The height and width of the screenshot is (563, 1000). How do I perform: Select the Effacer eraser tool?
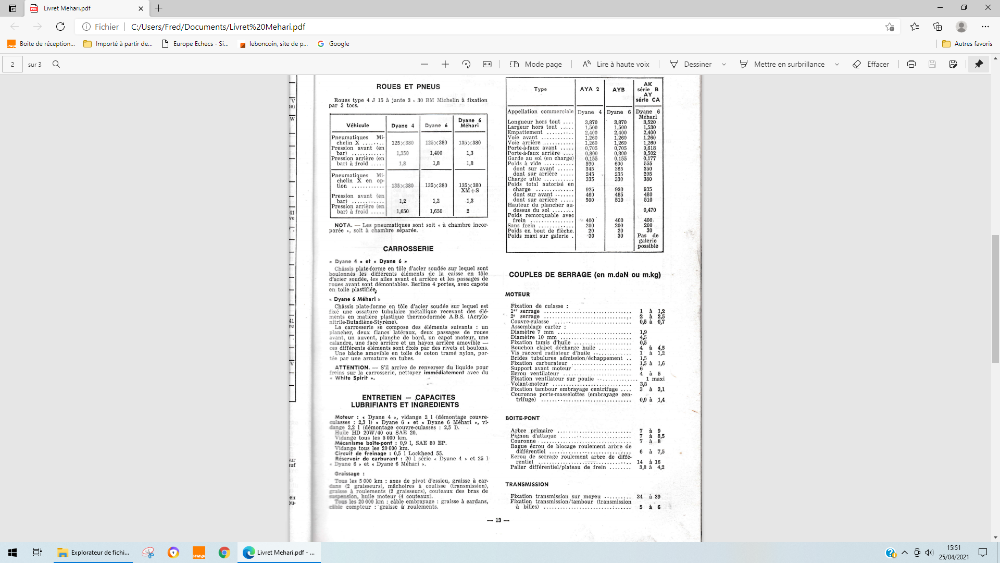click(871, 64)
